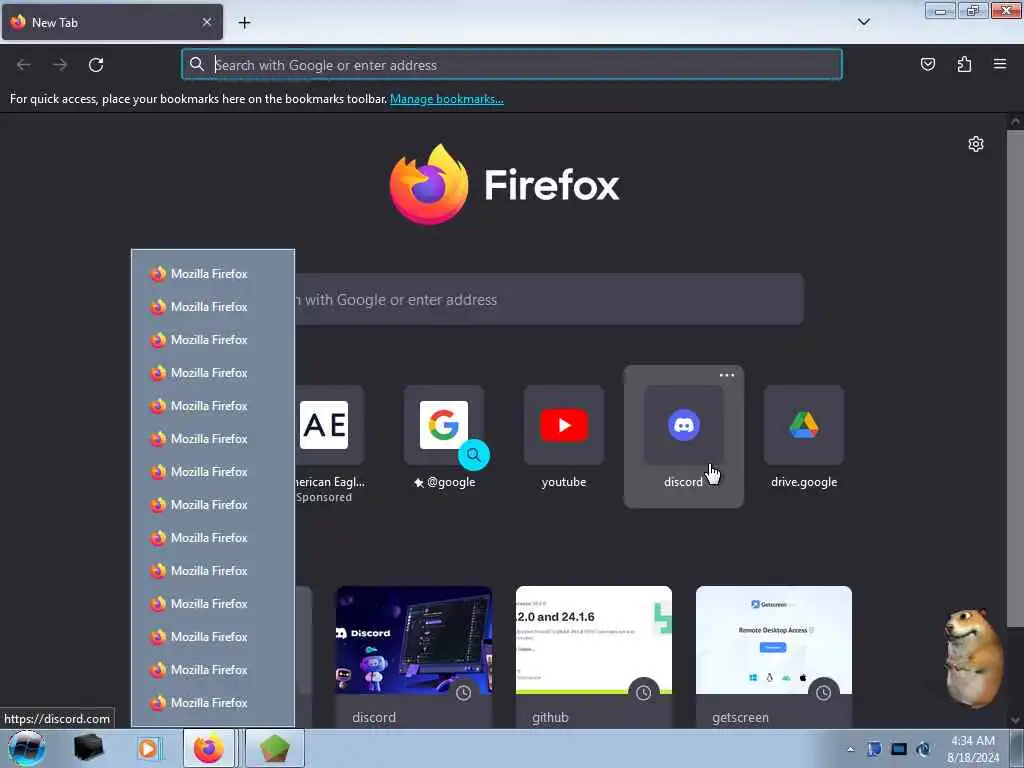This screenshot has height=768, width=1024.
Task: Click the black box taskbar icon
Action: (x=88, y=748)
